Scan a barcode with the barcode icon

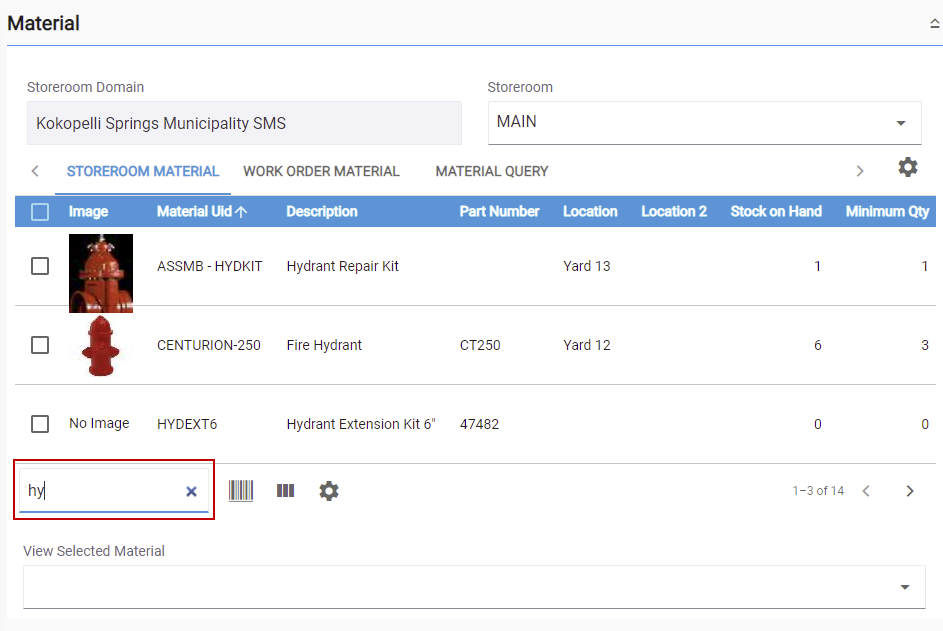[241, 491]
